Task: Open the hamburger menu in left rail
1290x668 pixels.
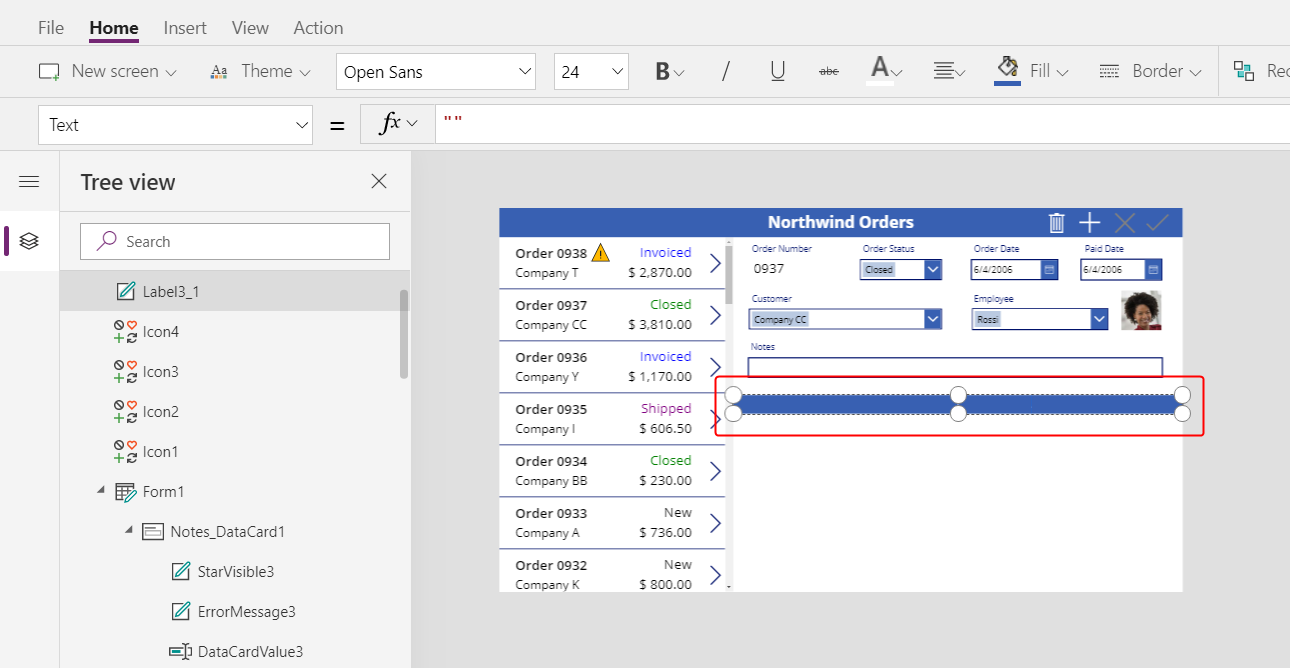Action: 29,181
